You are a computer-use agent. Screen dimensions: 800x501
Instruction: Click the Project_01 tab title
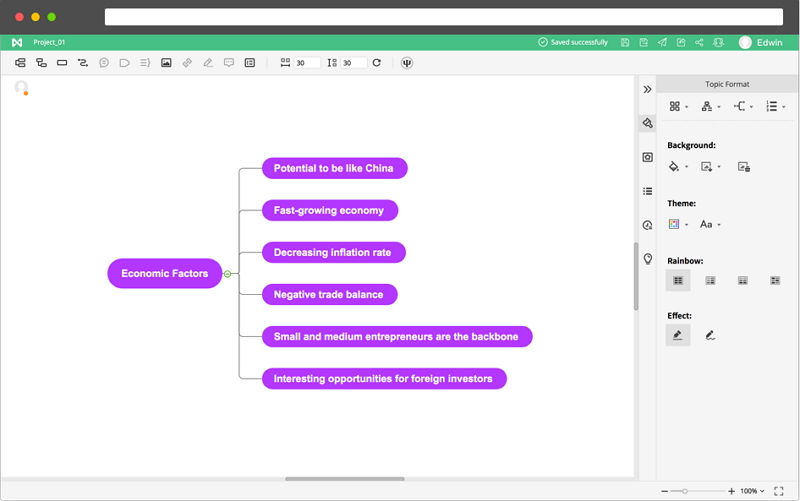[x=49, y=43]
